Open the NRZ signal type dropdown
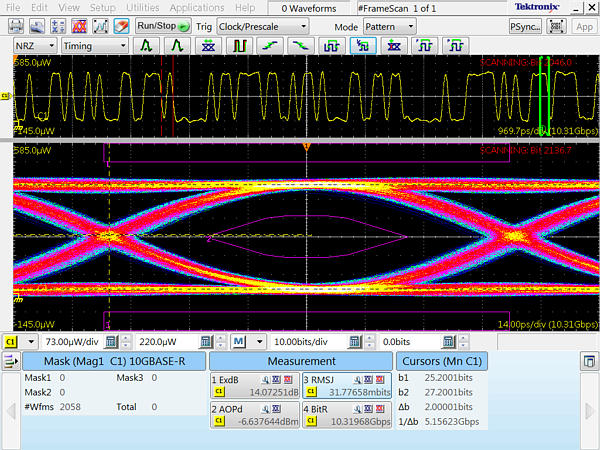Screen dimensions: 600x450 pyautogui.click(x=35, y=46)
